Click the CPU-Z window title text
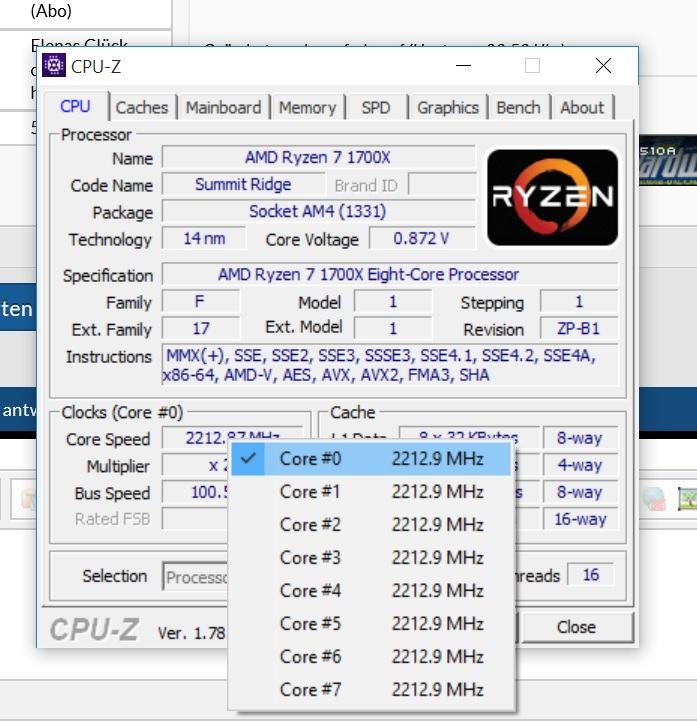The height and width of the screenshot is (723, 697). point(96,67)
